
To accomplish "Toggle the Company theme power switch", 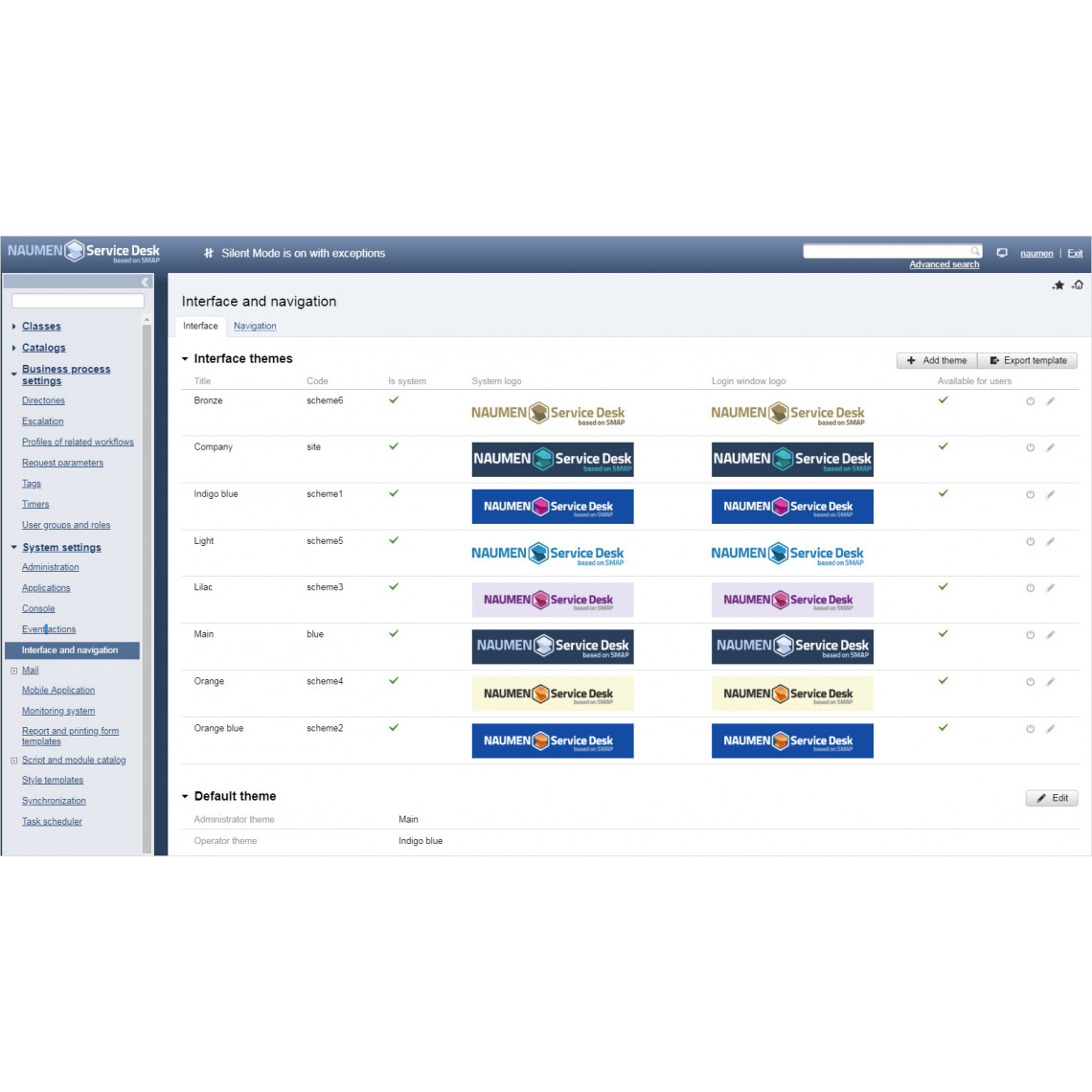I will click(x=1030, y=447).
